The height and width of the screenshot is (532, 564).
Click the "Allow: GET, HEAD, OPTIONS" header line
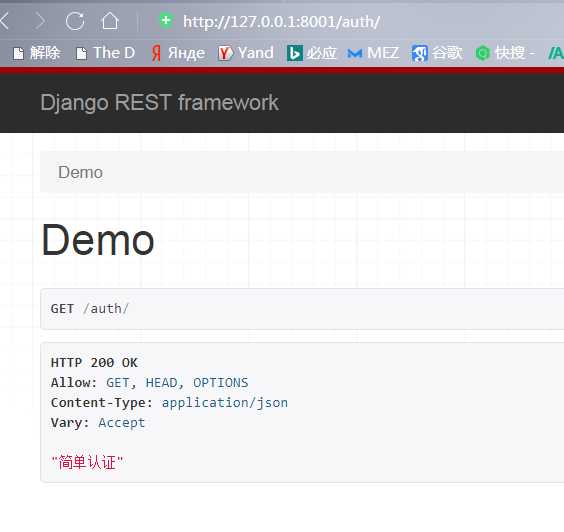point(149,383)
